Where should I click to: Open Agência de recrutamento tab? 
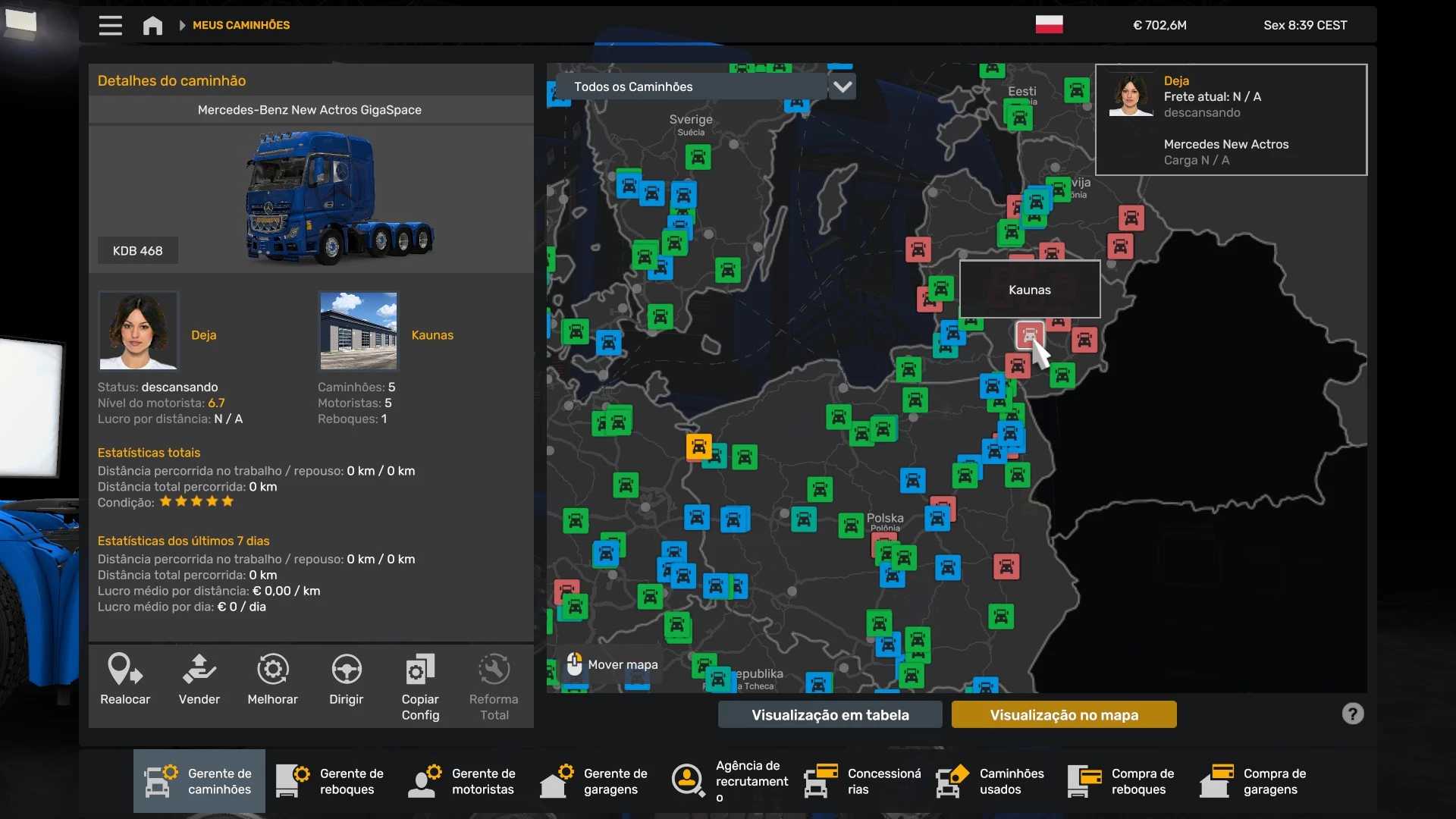730,781
